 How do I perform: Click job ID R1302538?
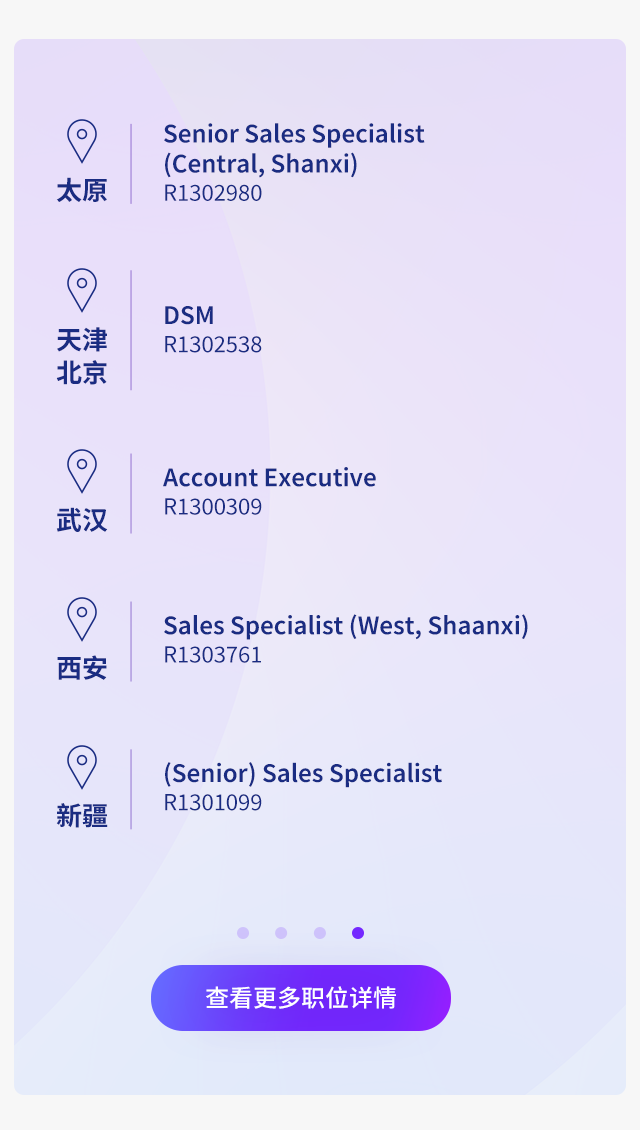pyautogui.click(x=213, y=344)
